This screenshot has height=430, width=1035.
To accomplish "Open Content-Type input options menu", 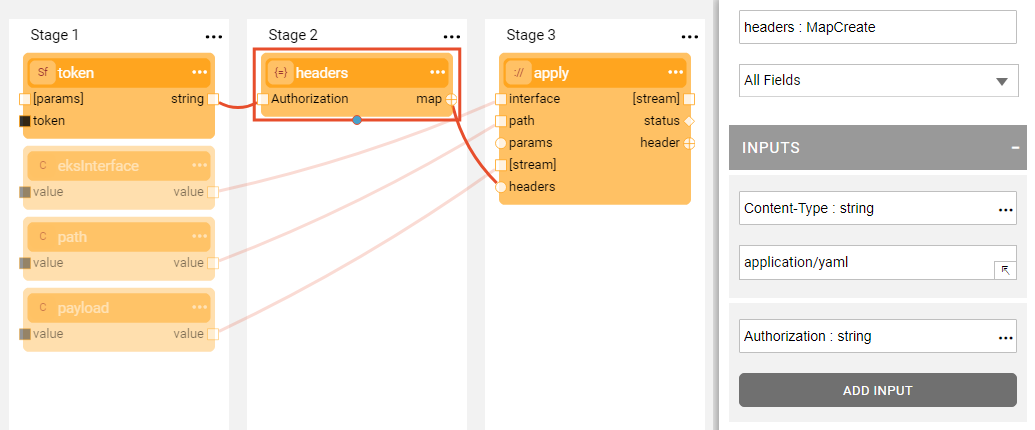I will (1005, 210).
